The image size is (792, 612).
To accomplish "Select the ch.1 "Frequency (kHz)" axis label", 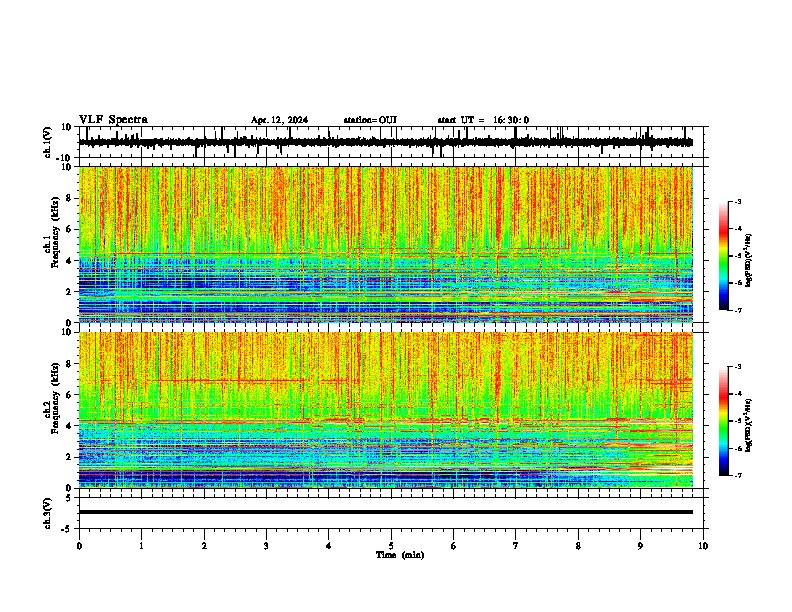I will [x=55, y=233].
